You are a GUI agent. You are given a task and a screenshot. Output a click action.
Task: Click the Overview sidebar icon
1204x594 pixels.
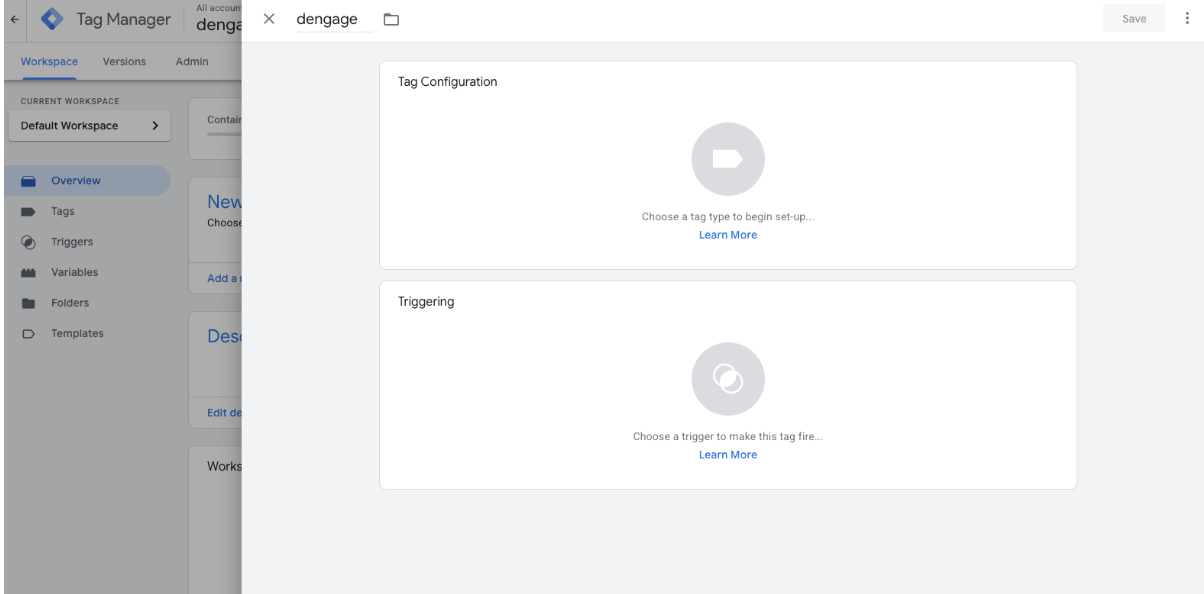point(29,181)
